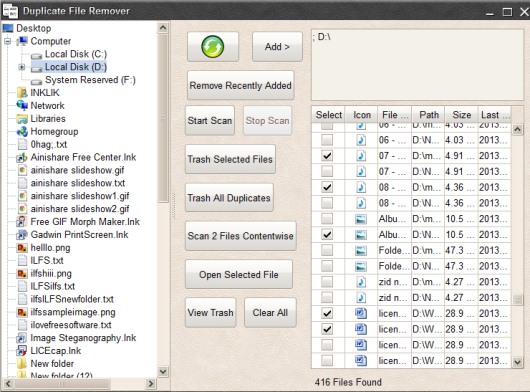This screenshot has width=530, height=392.
Task: Click document icon of last licen row
Action: [x=361, y=361]
